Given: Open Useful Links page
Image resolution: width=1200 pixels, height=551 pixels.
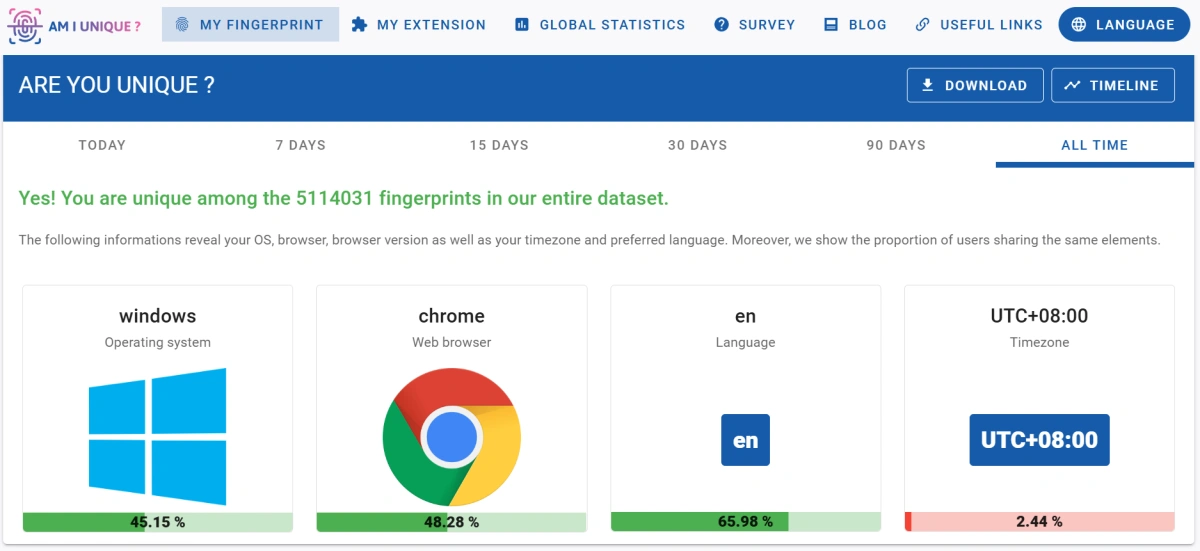Looking at the screenshot, I should point(979,25).
